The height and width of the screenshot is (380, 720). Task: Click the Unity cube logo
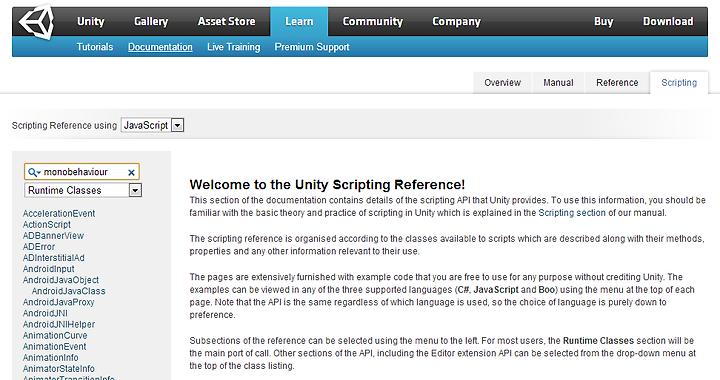(36, 22)
